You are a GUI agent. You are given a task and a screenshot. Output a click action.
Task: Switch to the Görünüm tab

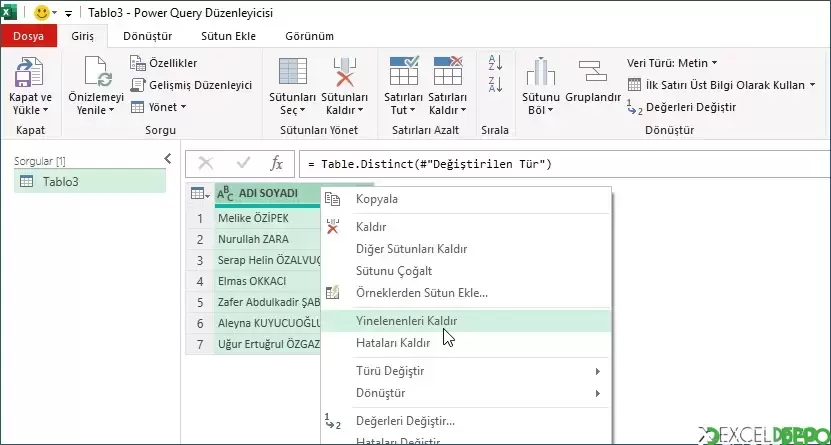(310, 36)
